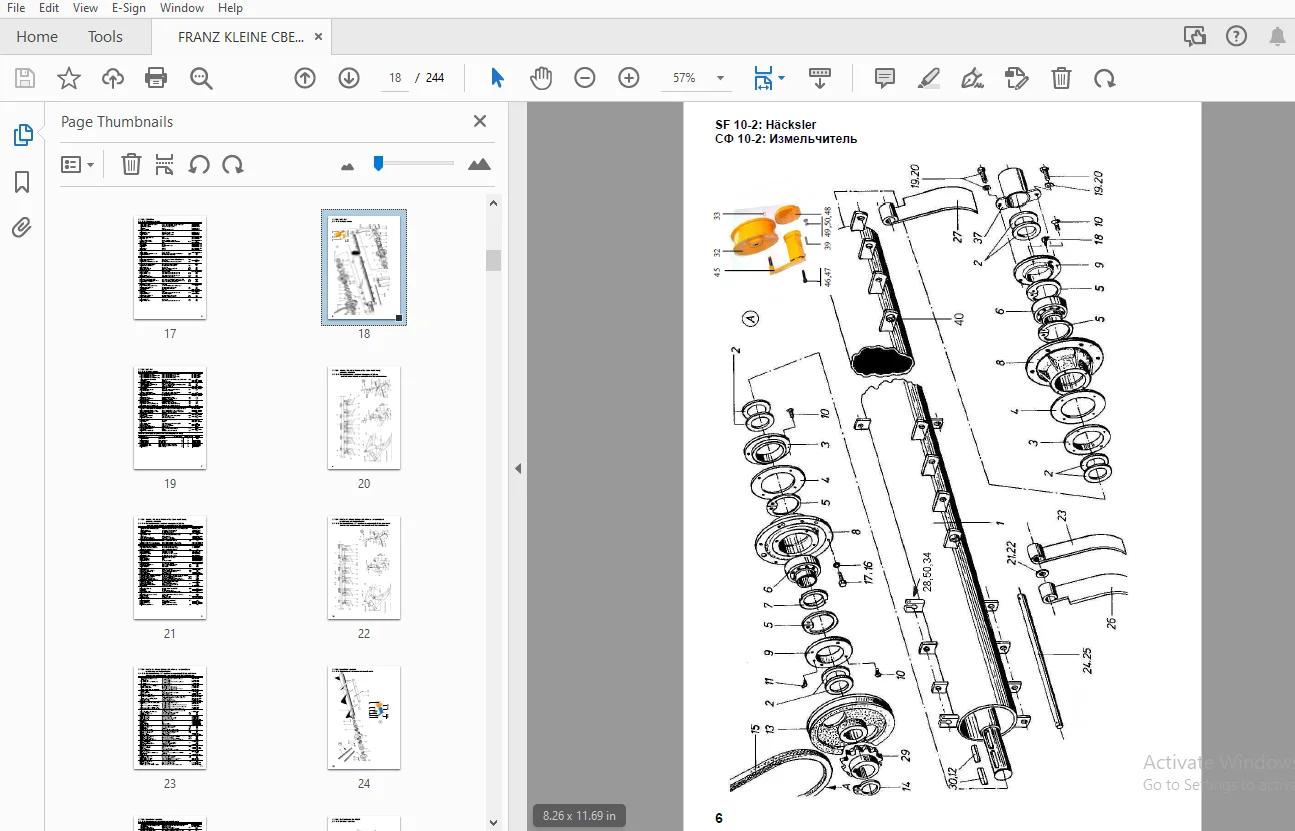
Task: Open the Attachments paperclip panel
Action: (x=22, y=228)
